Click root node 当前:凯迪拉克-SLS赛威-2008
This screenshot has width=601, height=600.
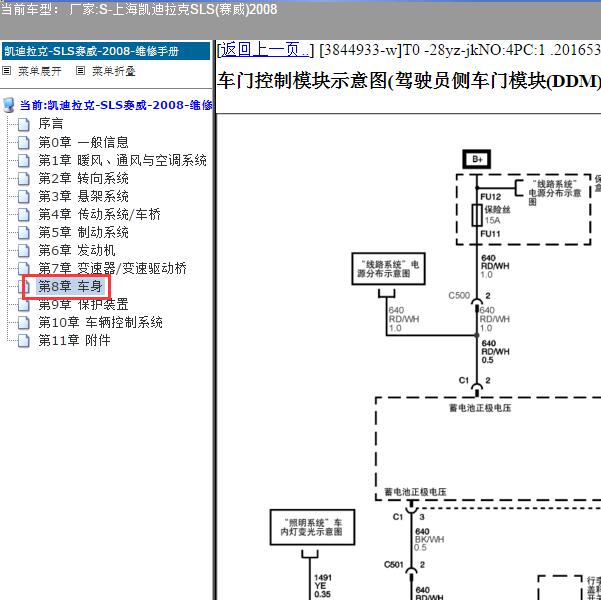[116, 105]
